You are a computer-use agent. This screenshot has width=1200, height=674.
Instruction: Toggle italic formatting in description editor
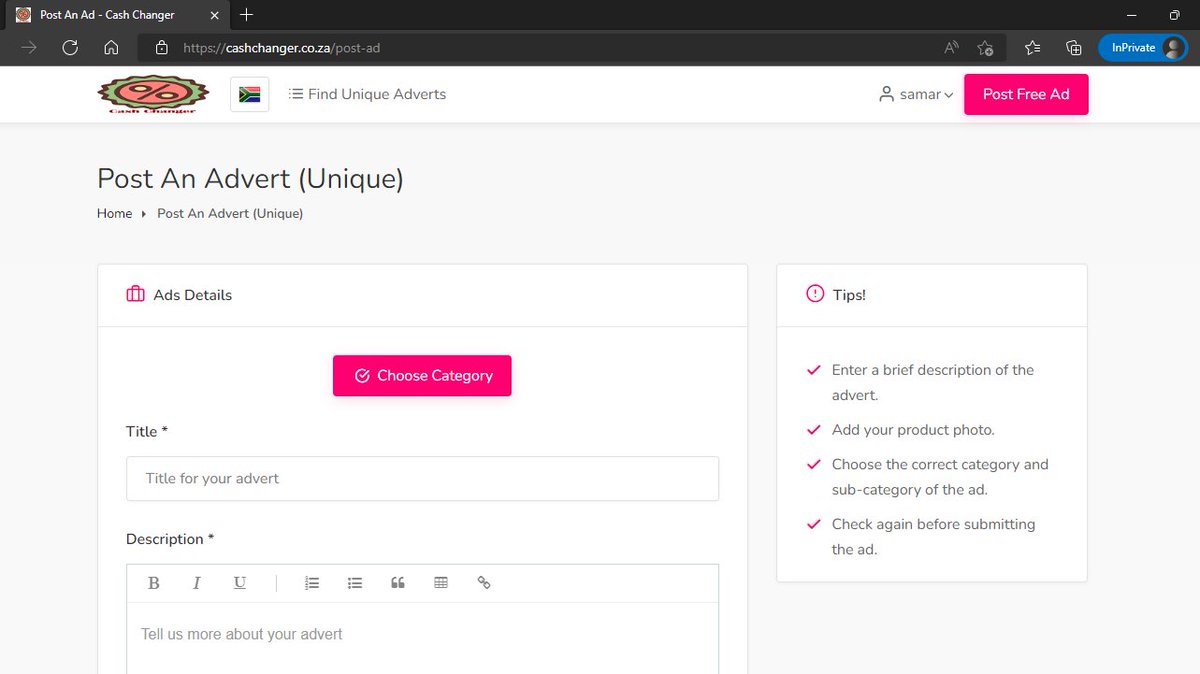[197, 583]
